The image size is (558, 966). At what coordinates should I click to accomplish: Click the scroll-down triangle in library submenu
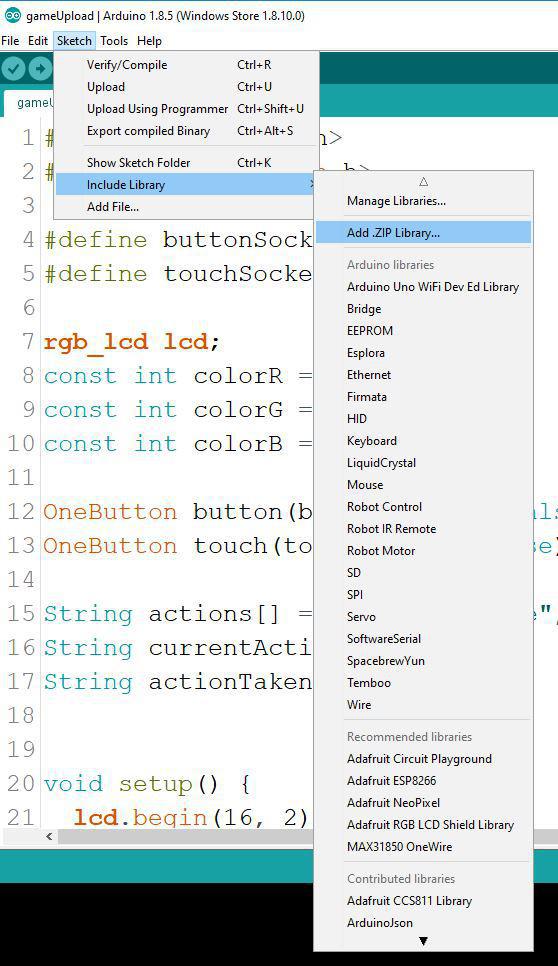tap(423, 941)
